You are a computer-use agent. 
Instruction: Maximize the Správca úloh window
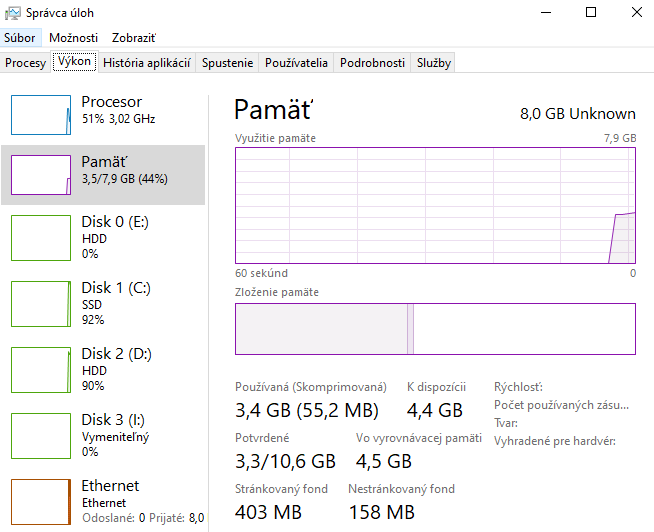coord(590,13)
